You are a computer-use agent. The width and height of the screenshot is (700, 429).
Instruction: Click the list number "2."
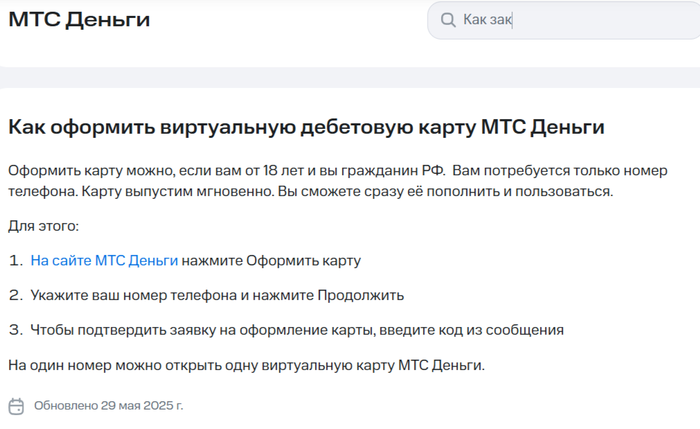coord(15,295)
